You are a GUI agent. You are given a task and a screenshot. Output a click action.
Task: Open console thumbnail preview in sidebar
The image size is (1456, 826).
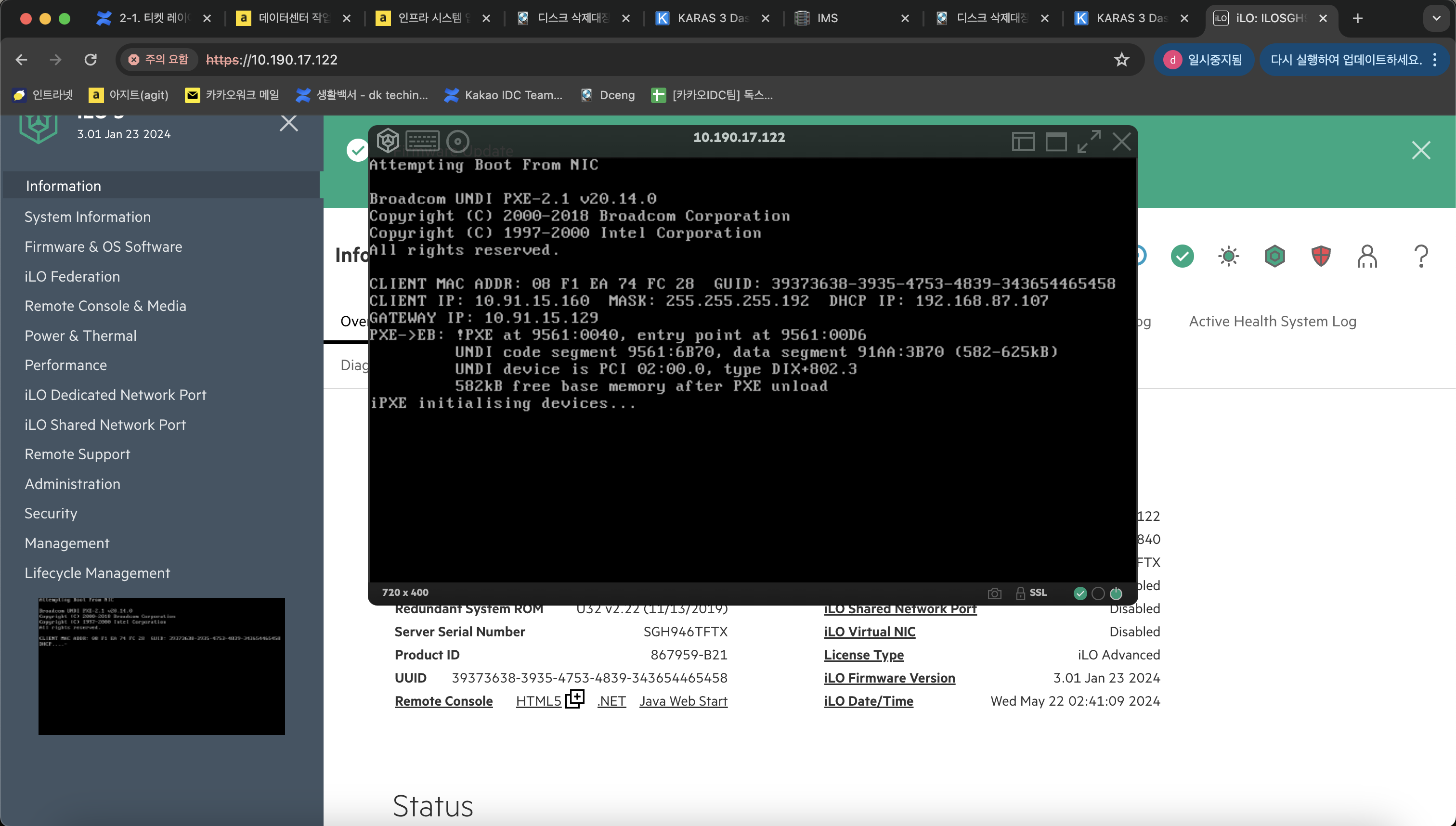point(162,666)
